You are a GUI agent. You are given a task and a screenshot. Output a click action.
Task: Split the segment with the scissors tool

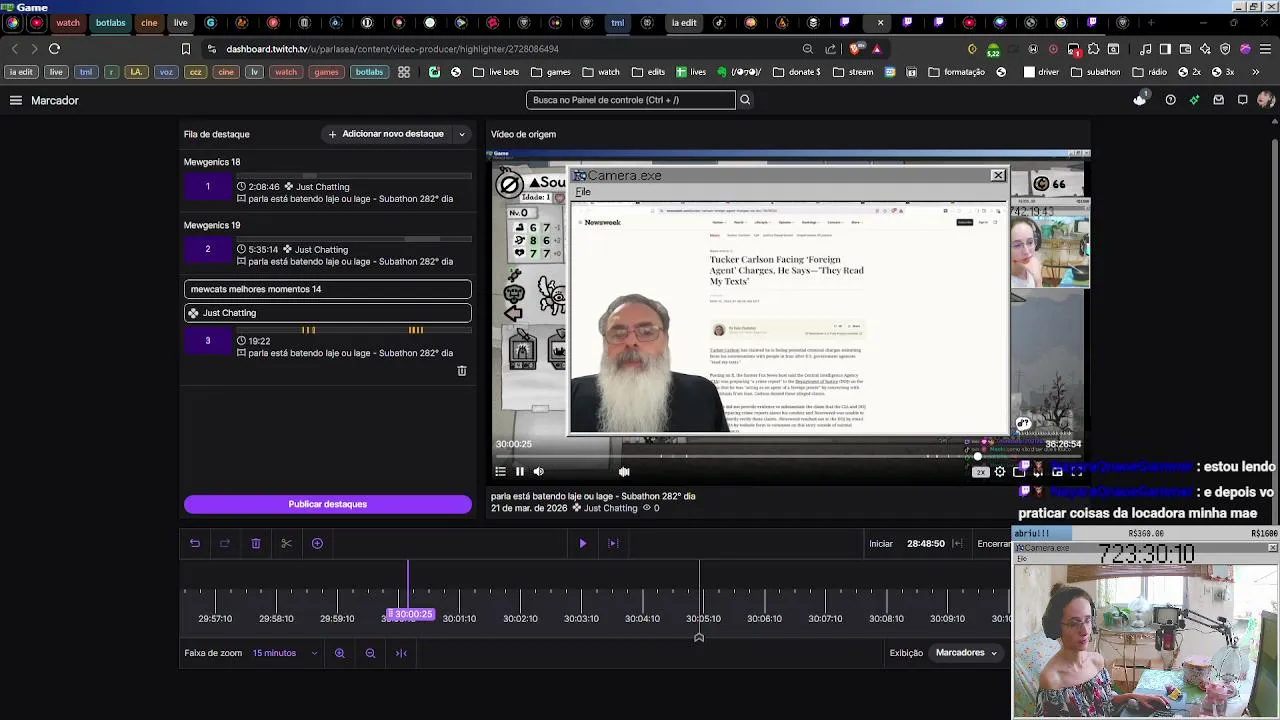click(286, 544)
